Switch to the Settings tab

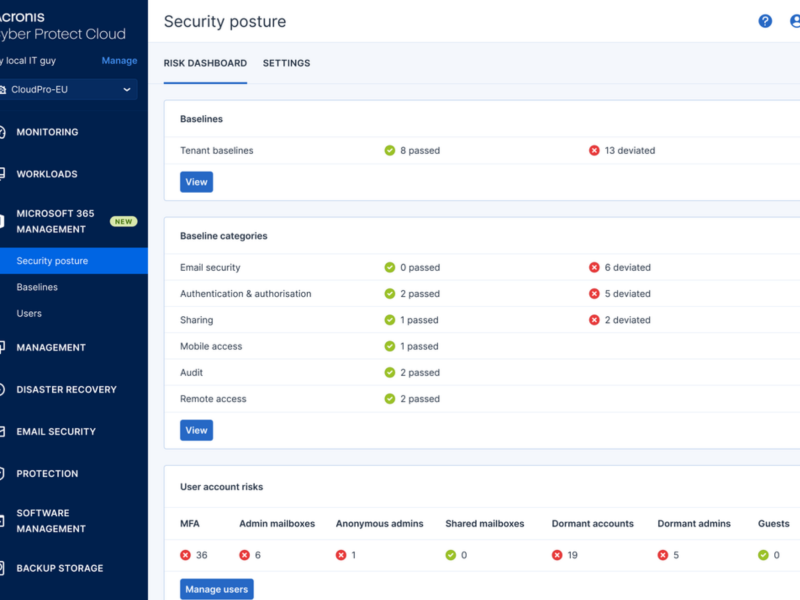click(x=286, y=63)
